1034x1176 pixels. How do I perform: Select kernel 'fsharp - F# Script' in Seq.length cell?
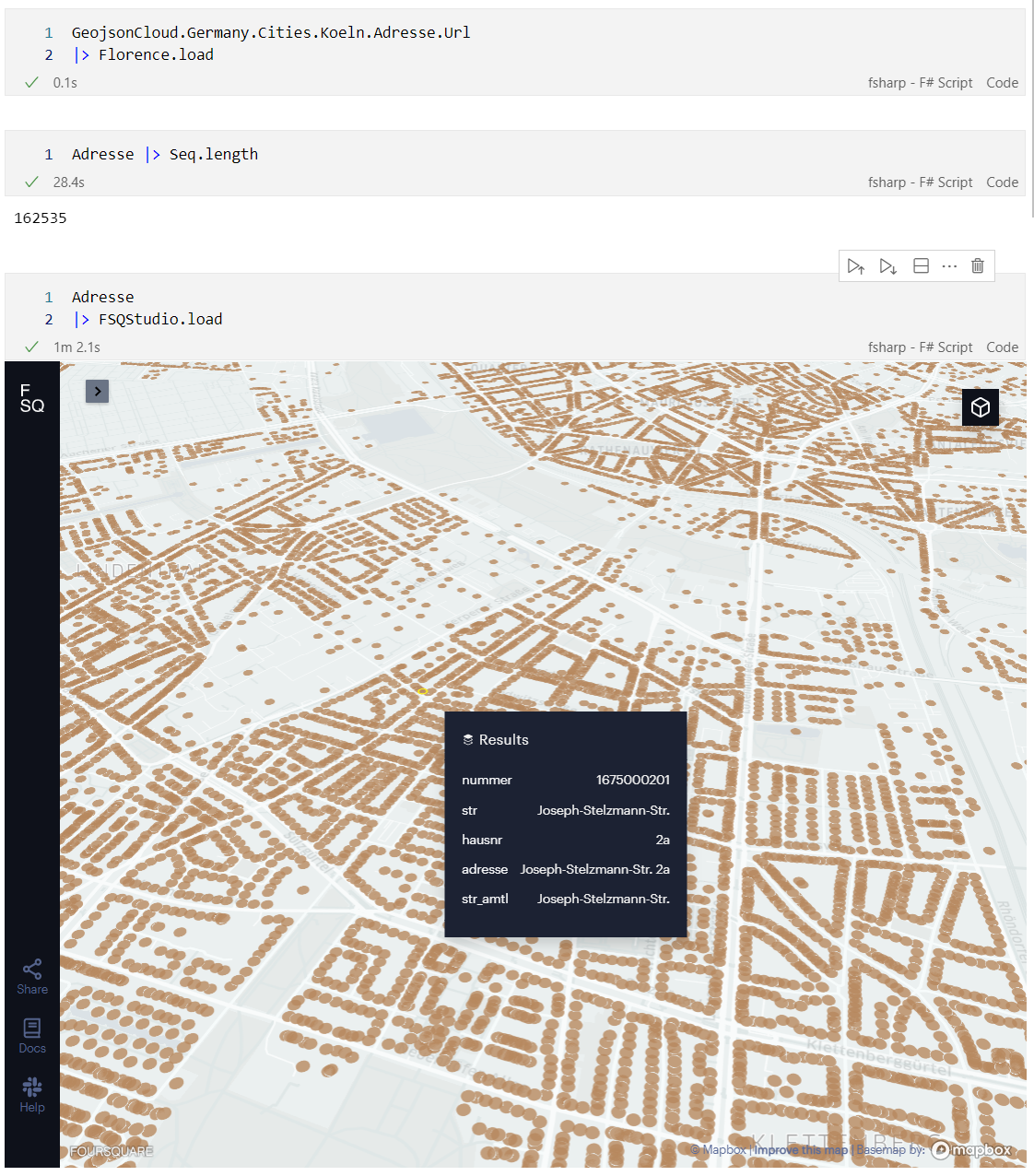coord(920,182)
